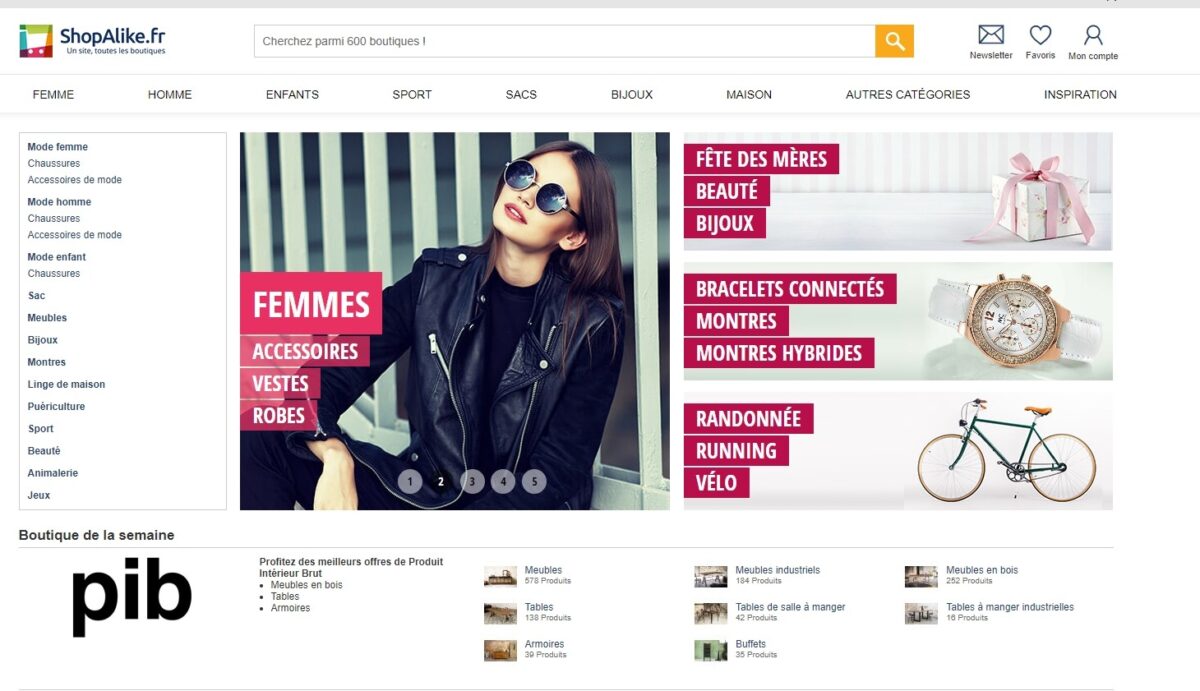Click the search field for 600 boutiques
This screenshot has height=691, width=1200.
[x=564, y=41]
